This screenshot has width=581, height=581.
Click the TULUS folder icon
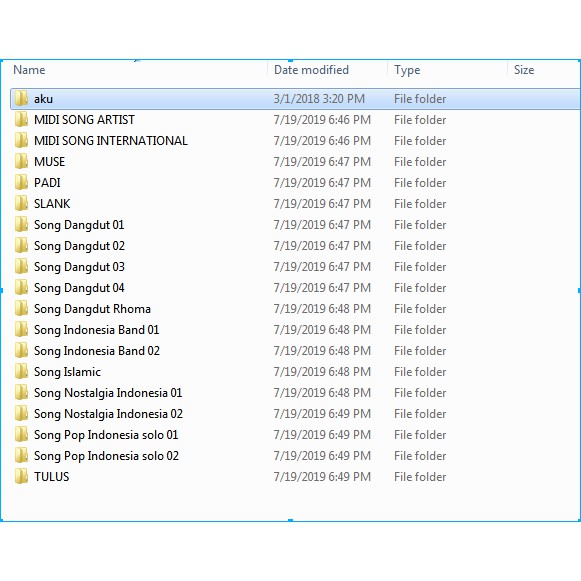click(x=21, y=477)
